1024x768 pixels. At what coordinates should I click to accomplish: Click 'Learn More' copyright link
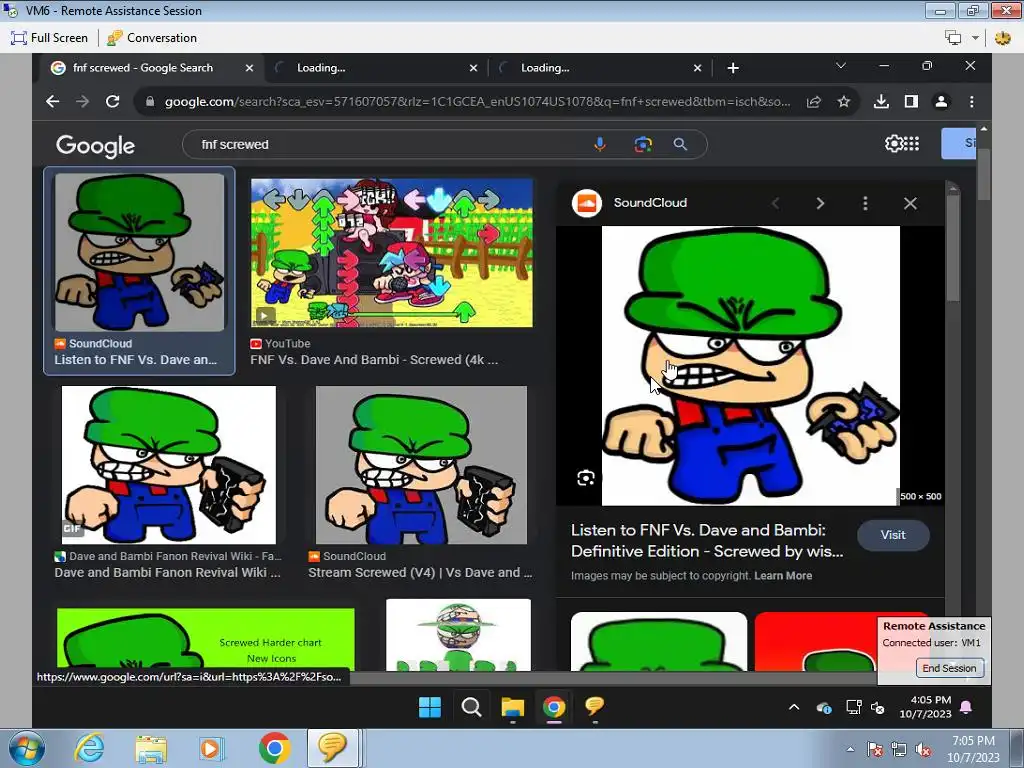coord(783,575)
